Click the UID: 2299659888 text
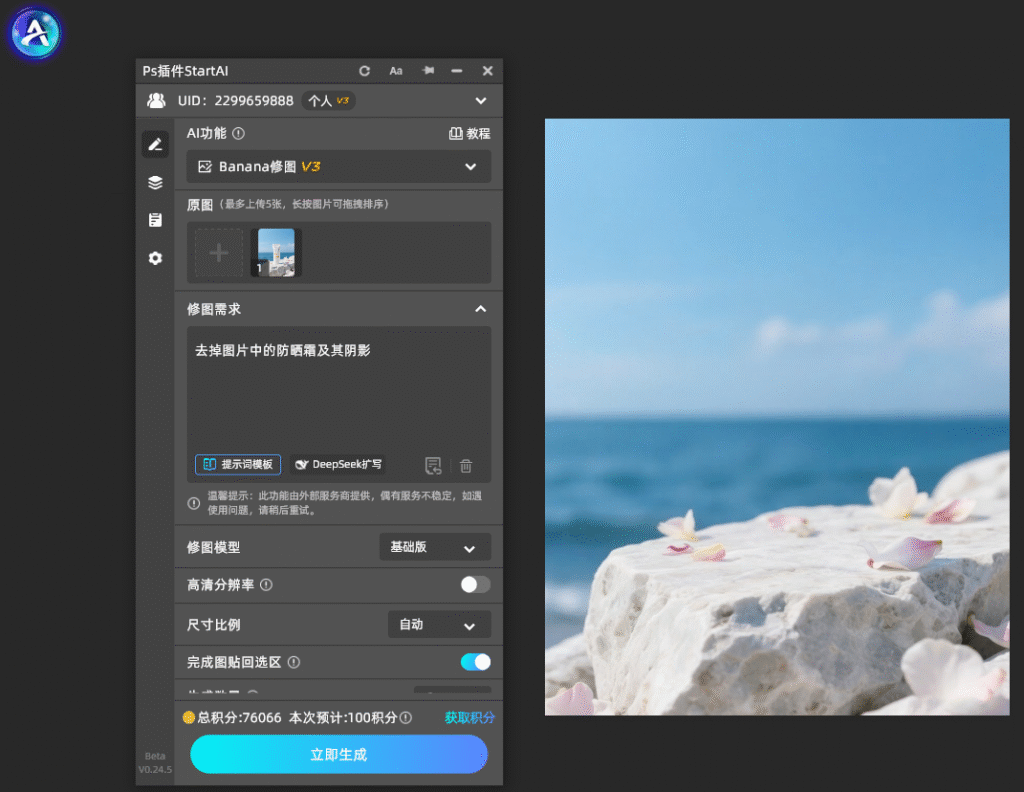 coord(235,101)
